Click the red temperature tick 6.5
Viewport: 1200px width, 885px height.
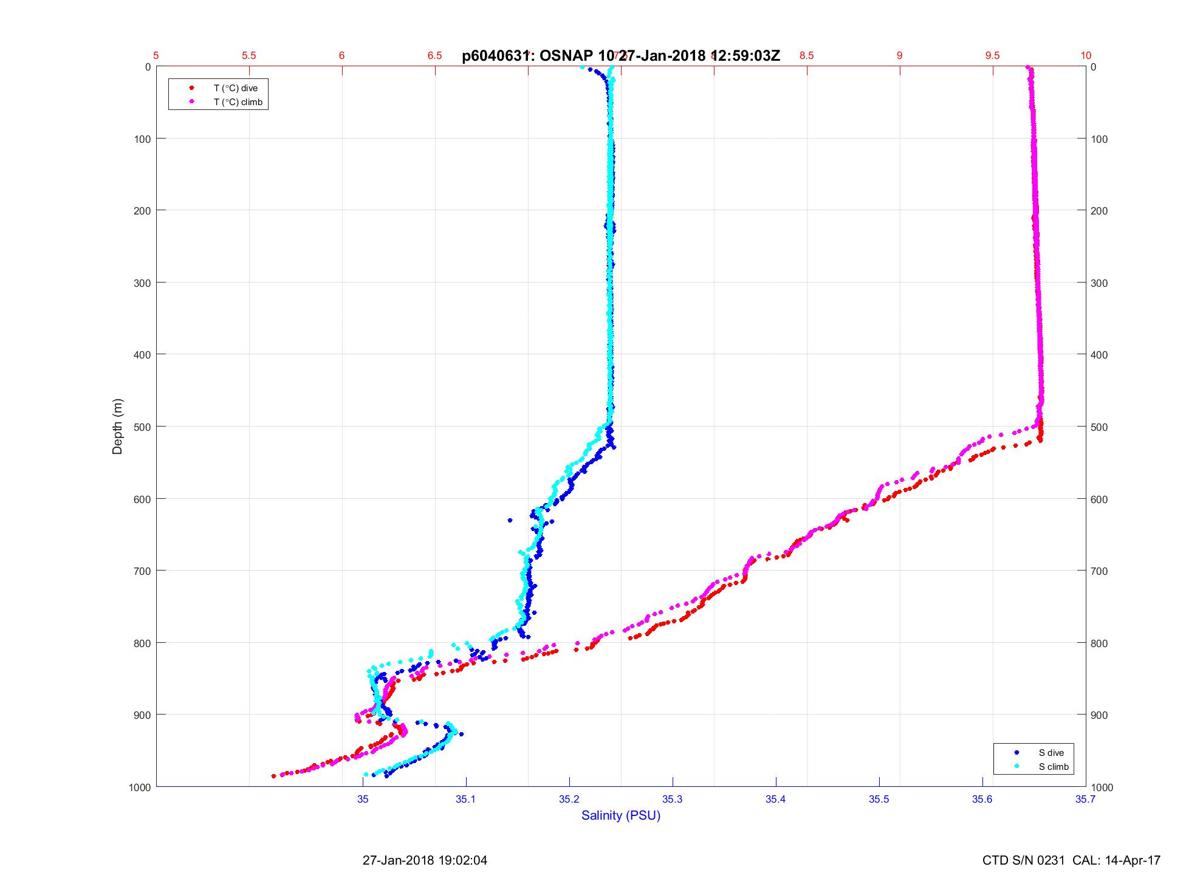435,56
